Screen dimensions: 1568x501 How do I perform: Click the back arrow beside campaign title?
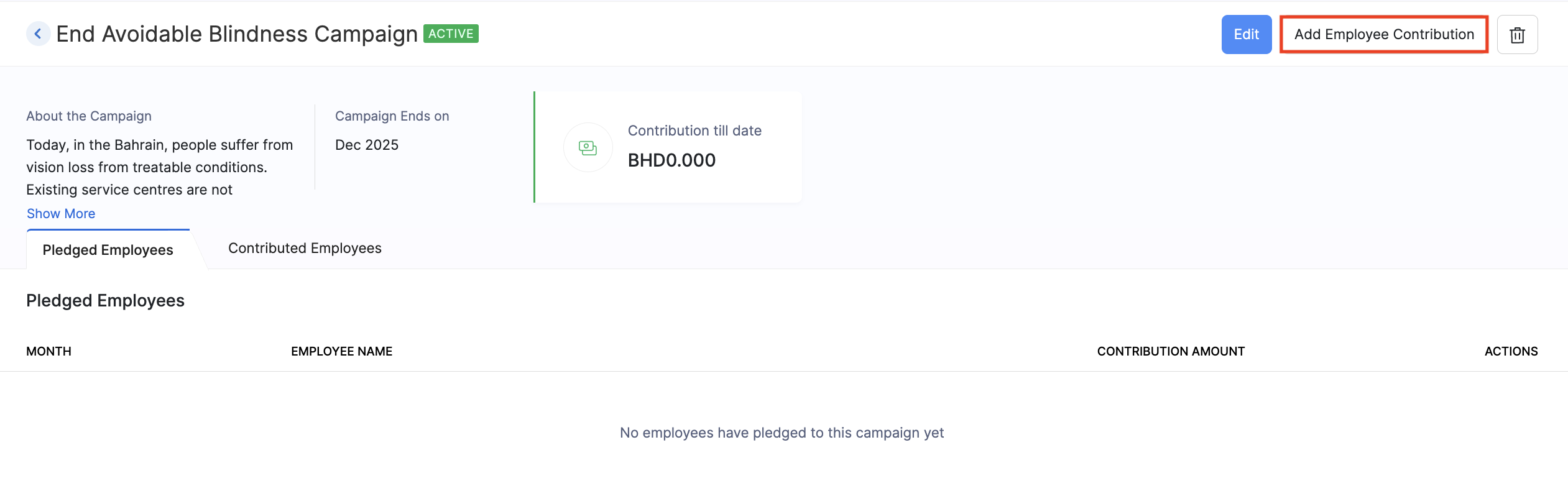(38, 34)
